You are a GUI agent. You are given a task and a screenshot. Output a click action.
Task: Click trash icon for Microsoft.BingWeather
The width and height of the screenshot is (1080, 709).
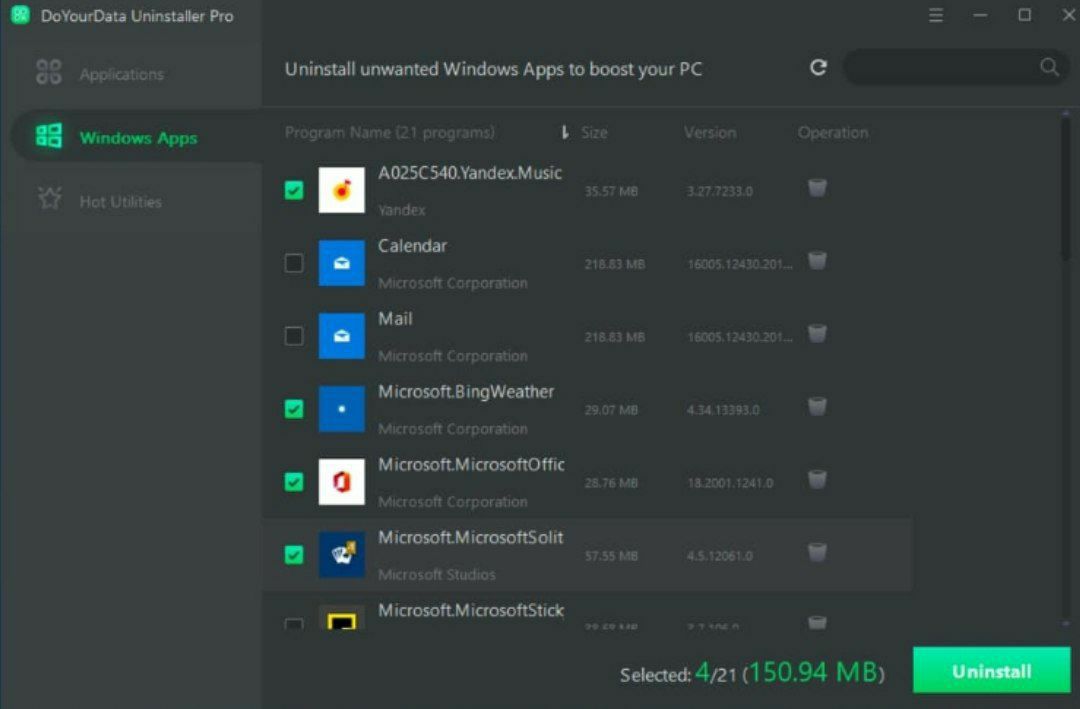click(817, 407)
